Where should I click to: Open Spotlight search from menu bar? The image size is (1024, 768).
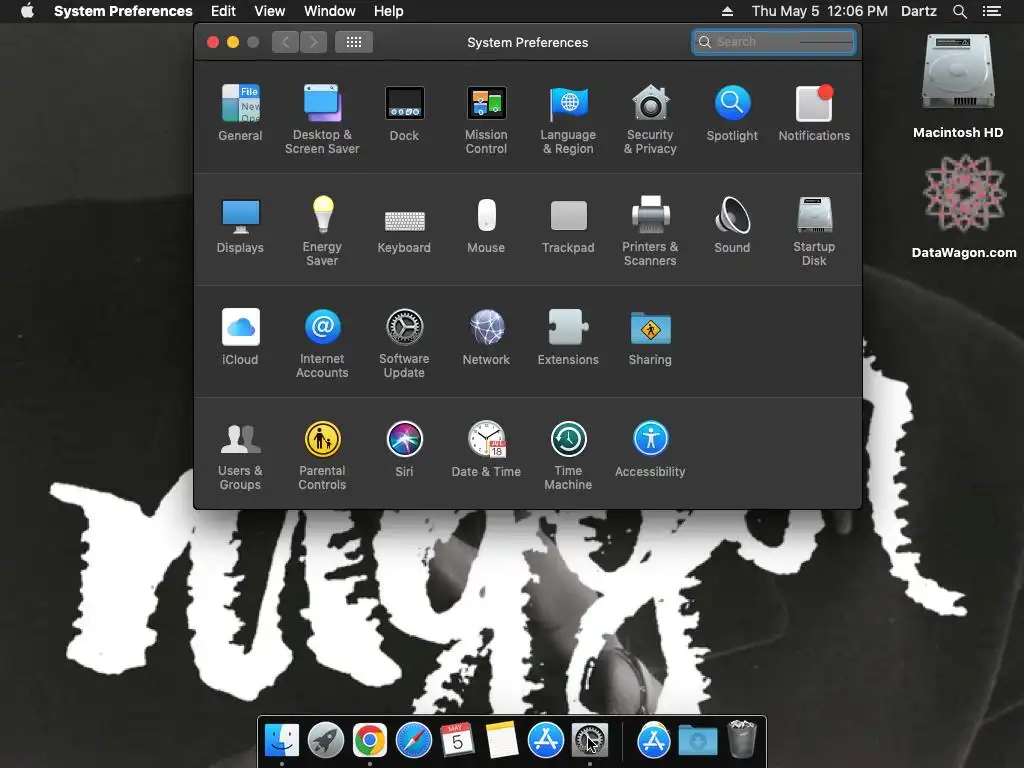[x=959, y=11]
